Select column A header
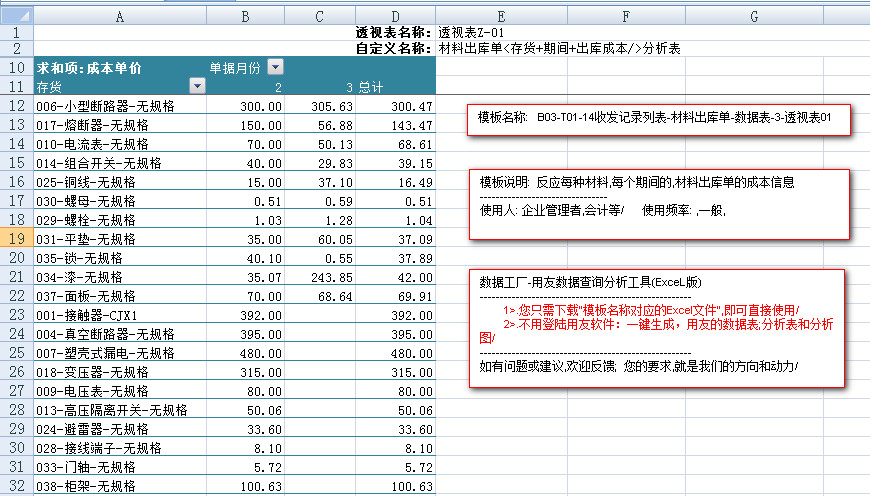The height and width of the screenshot is (496, 870). (120, 17)
